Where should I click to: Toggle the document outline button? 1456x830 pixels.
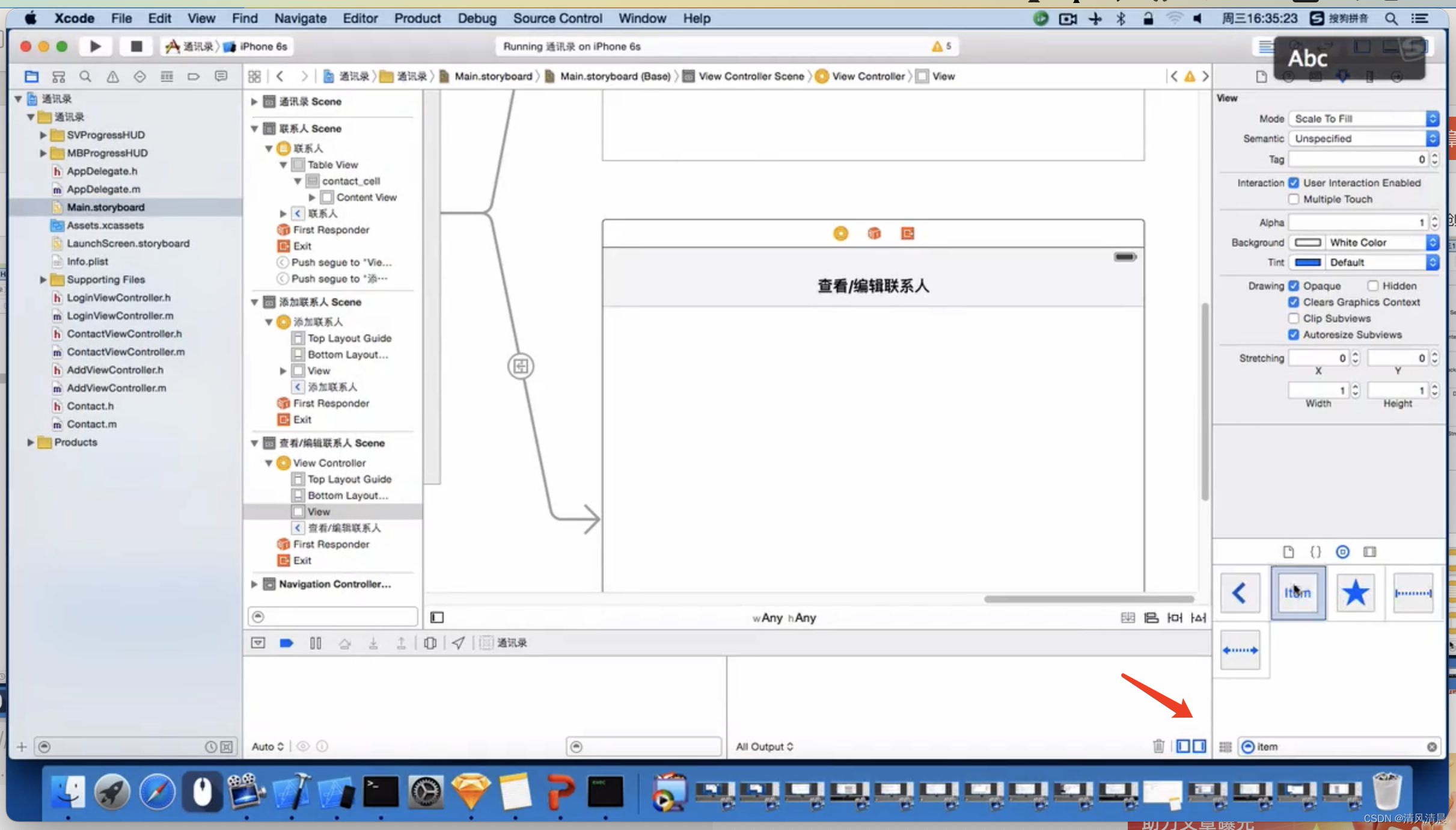point(437,618)
